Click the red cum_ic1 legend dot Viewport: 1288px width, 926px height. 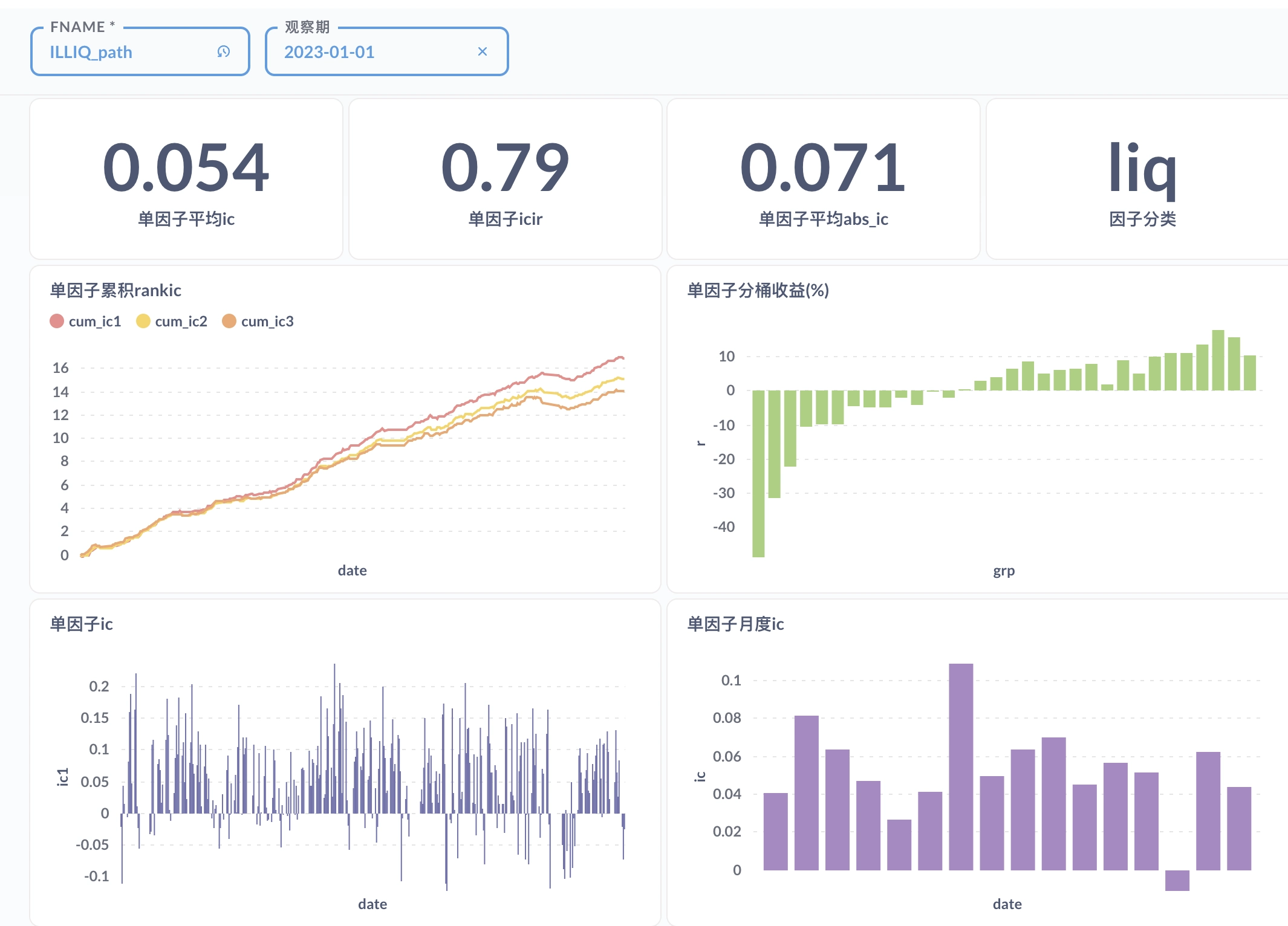point(57,321)
